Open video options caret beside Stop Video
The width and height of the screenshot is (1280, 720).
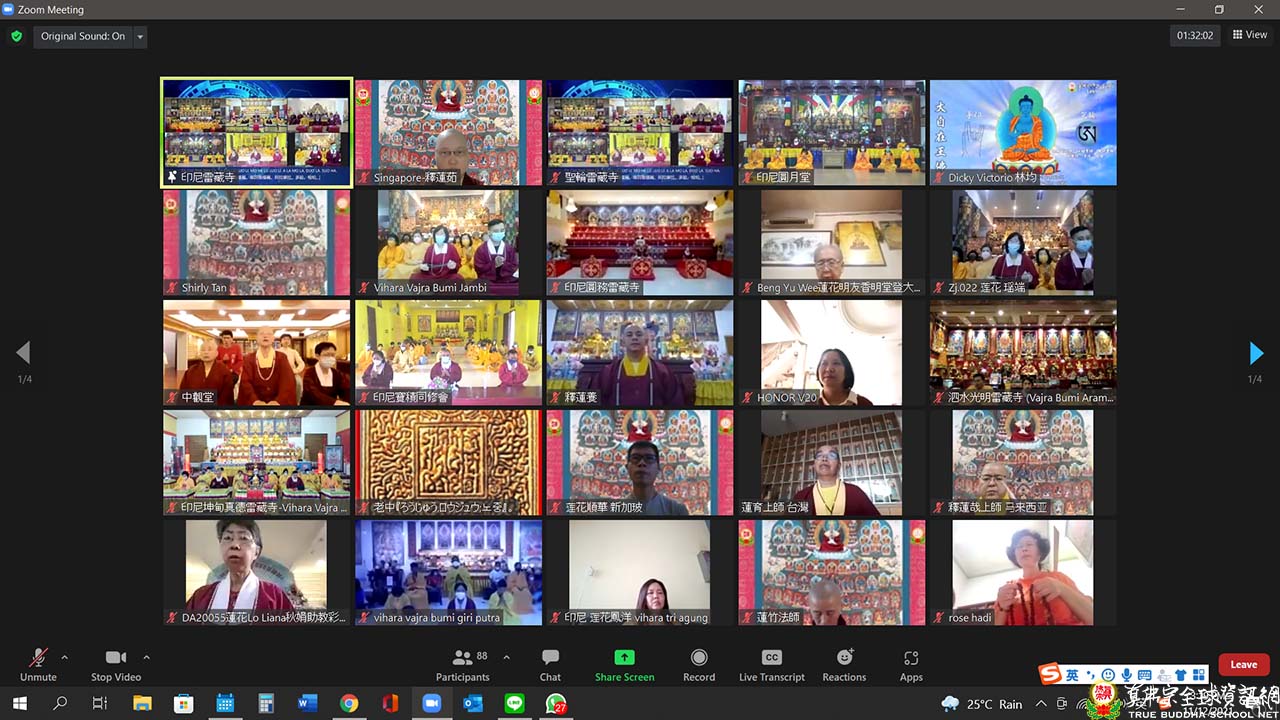click(146, 657)
